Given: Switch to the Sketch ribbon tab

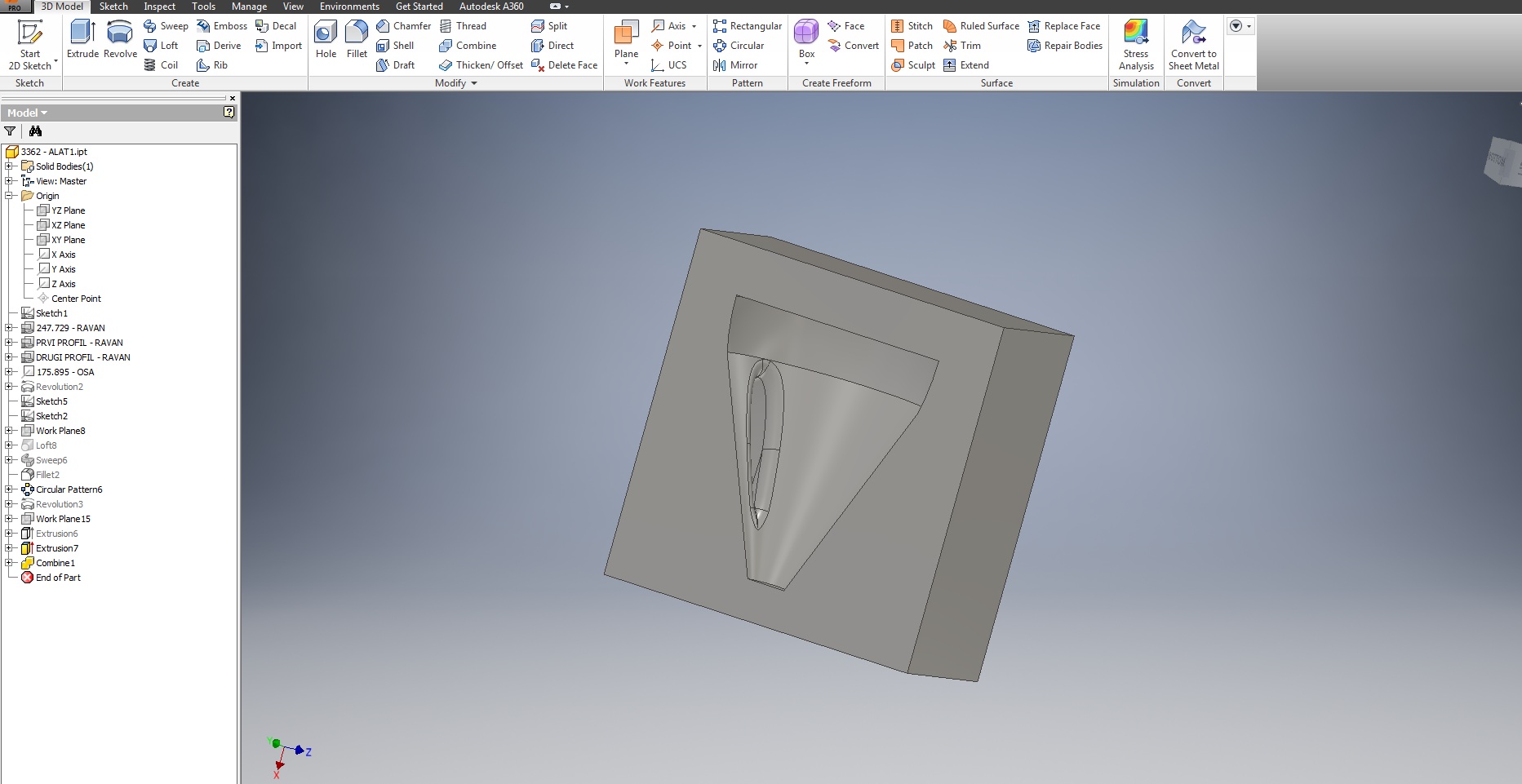Looking at the screenshot, I should coord(113,6).
